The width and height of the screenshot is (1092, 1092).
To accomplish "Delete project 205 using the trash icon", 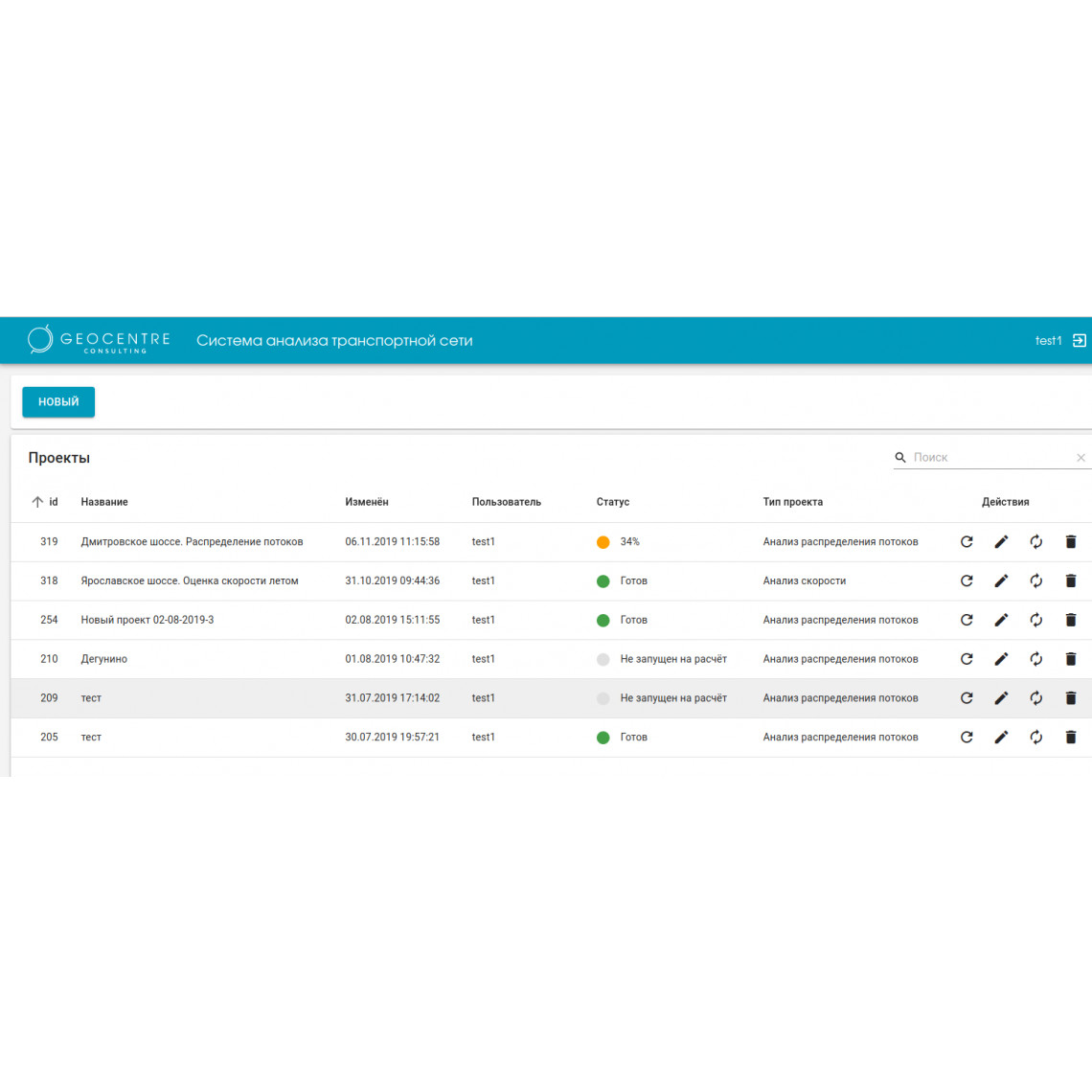I will 1071,737.
